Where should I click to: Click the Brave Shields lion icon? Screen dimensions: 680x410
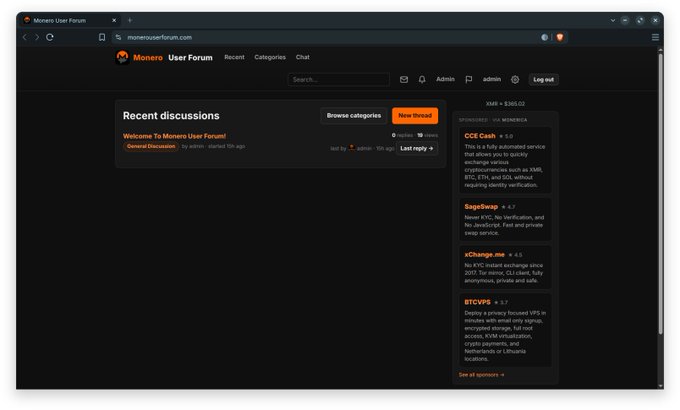click(x=559, y=37)
